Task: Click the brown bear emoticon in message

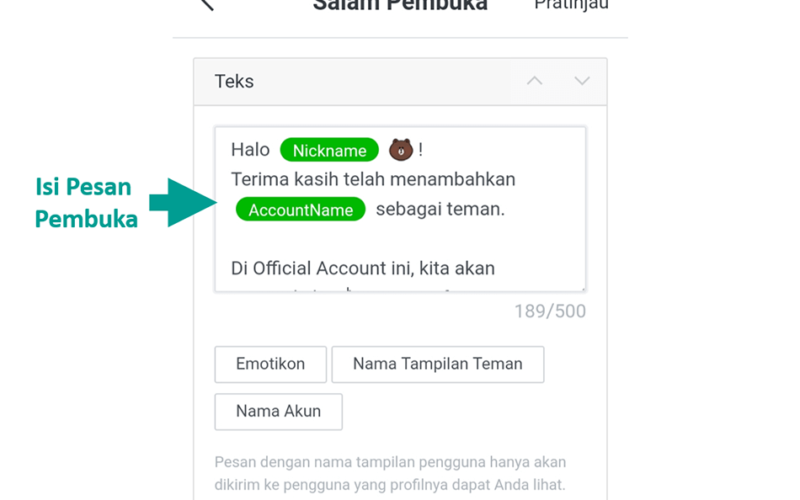Action: point(401,149)
